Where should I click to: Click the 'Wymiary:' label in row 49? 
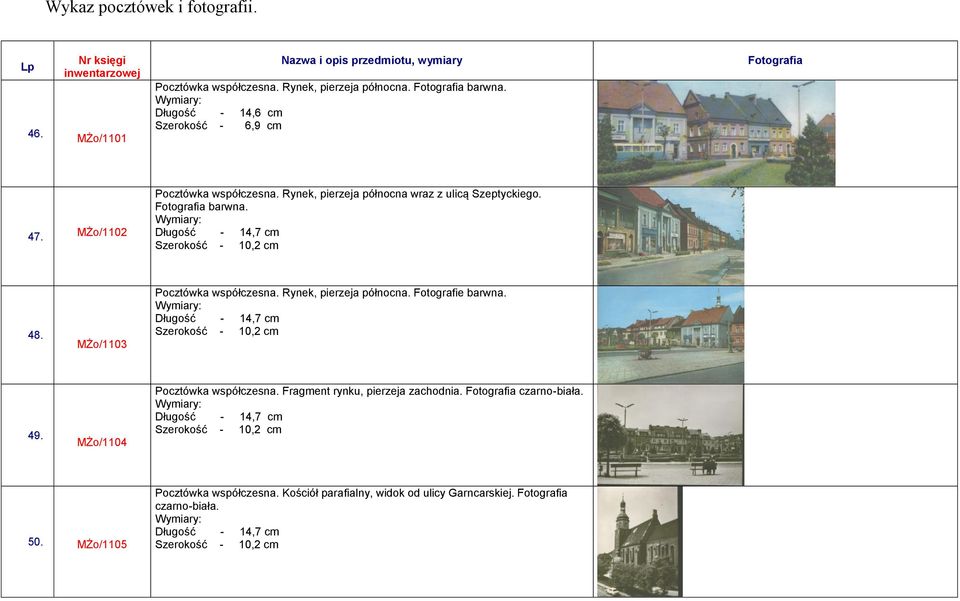178,404
